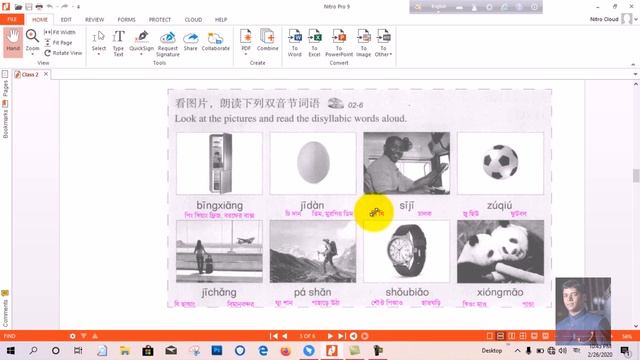Open Comments side panel
Viewport: 640px width, 360px height.
coord(5,309)
